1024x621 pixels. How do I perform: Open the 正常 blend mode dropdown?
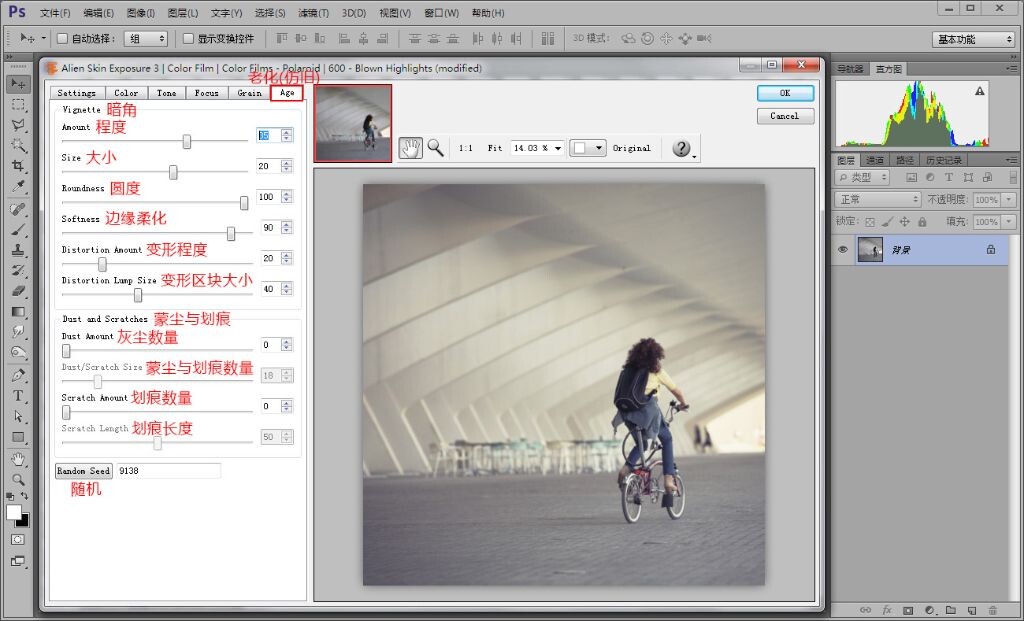click(878, 199)
